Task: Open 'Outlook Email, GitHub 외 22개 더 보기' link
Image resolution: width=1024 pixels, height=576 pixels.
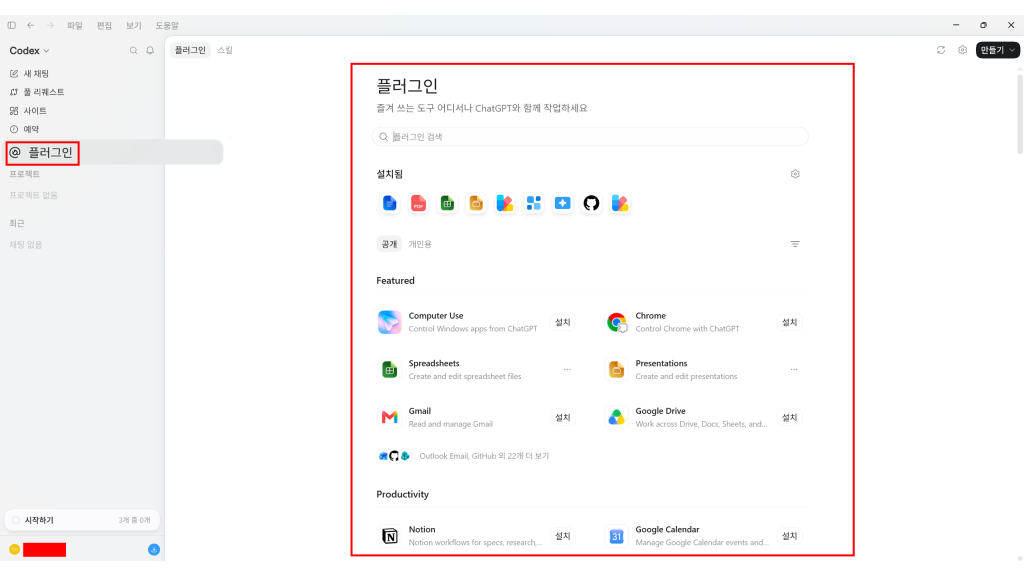Action: (484, 456)
